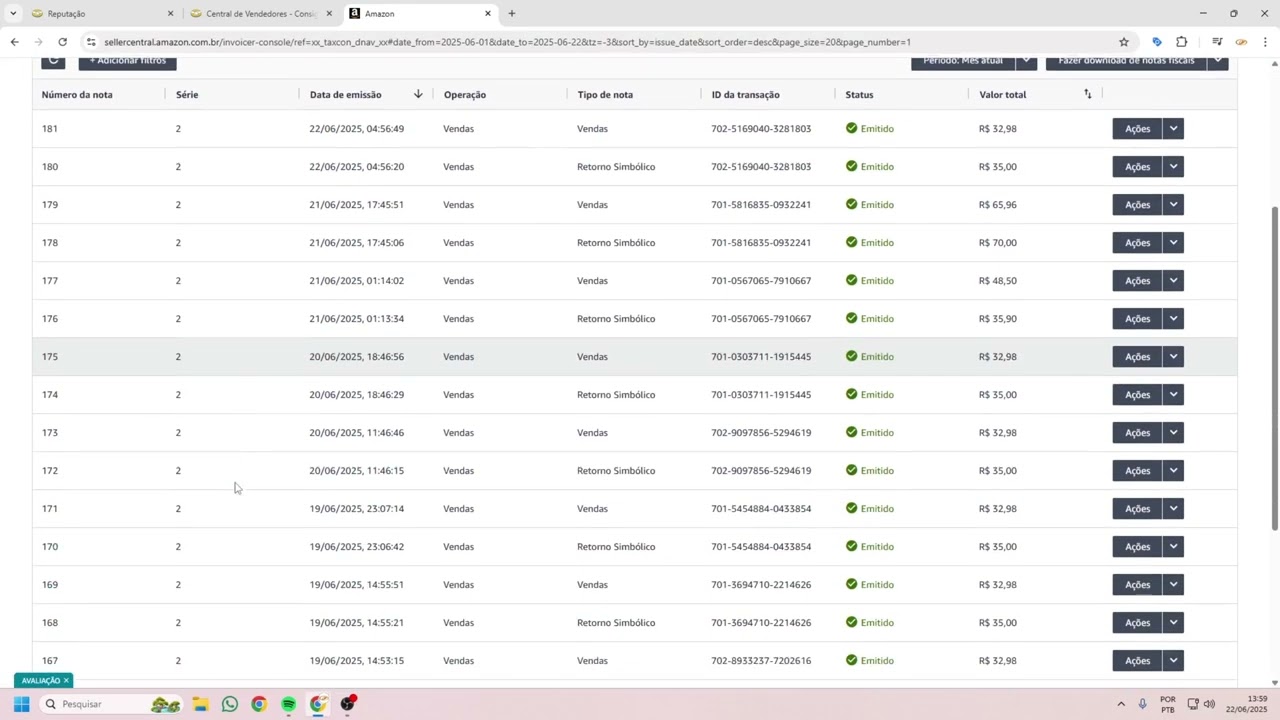The width and height of the screenshot is (1280, 720).
Task: Select the Amazon browser tab
Action: [420, 14]
